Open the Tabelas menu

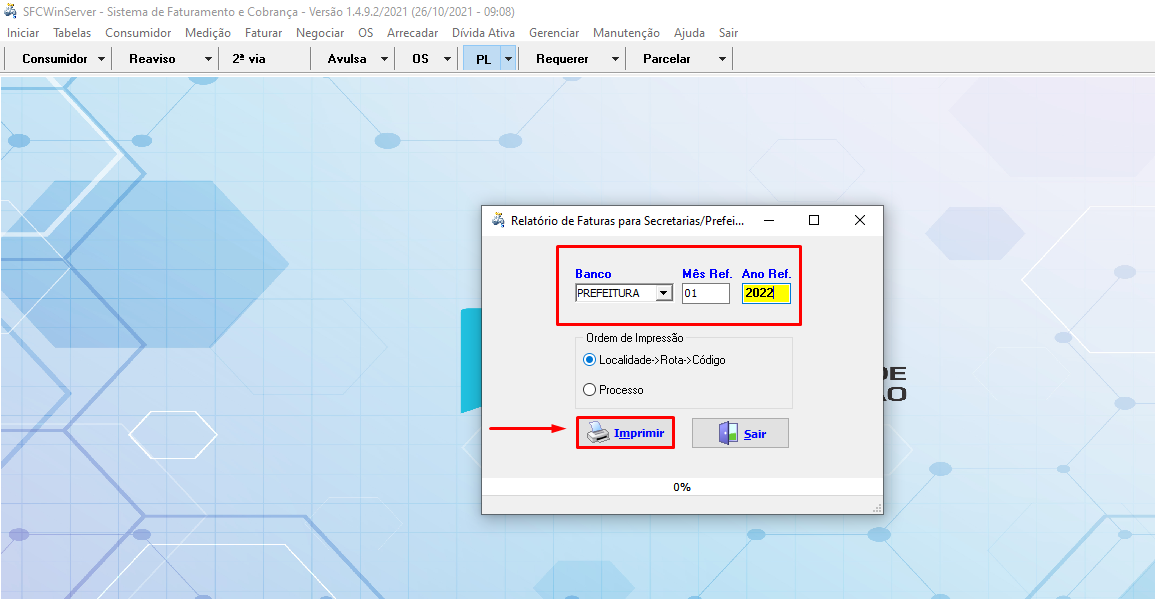coord(72,33)
